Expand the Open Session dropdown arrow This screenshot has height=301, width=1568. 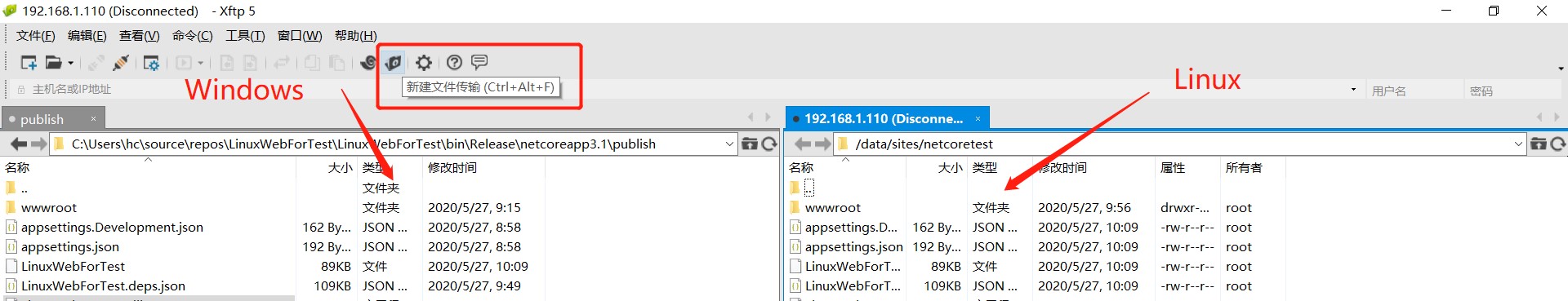(x=71, y=63)
